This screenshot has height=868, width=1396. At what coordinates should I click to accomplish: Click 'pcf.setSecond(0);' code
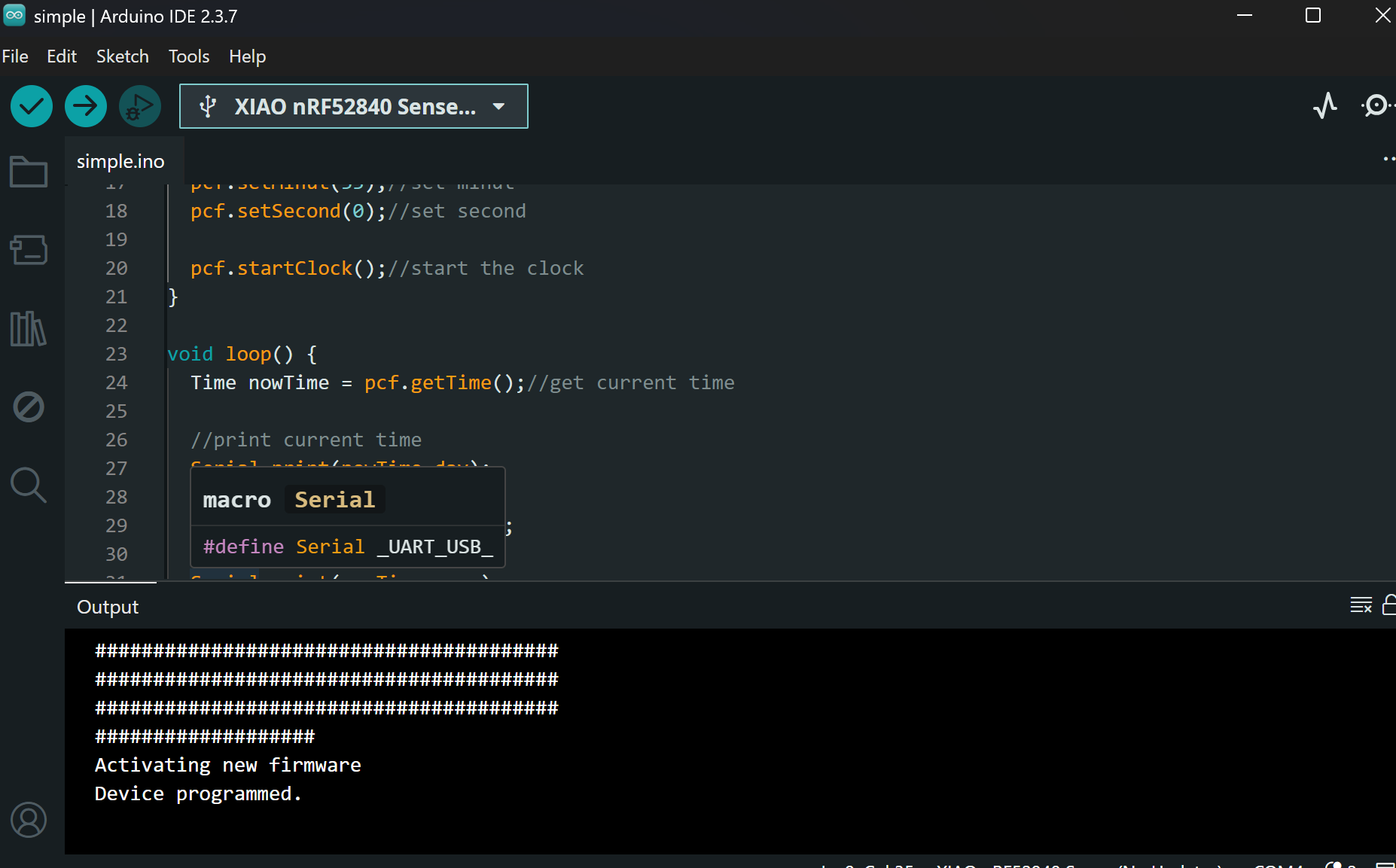tap(288, 211)
